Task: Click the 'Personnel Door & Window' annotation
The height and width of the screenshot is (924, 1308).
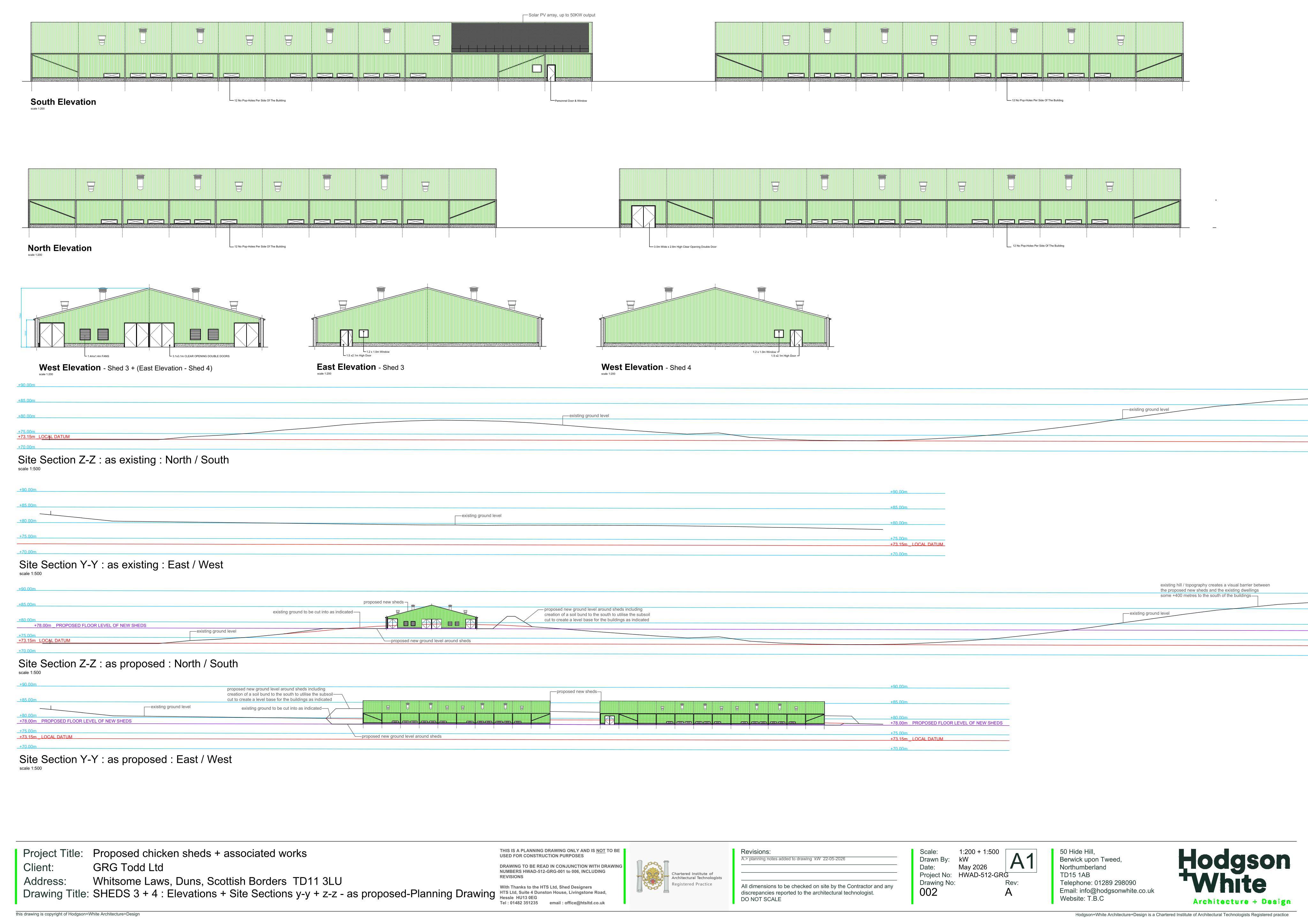Action: pyautogui.click(x=571, y=101)
